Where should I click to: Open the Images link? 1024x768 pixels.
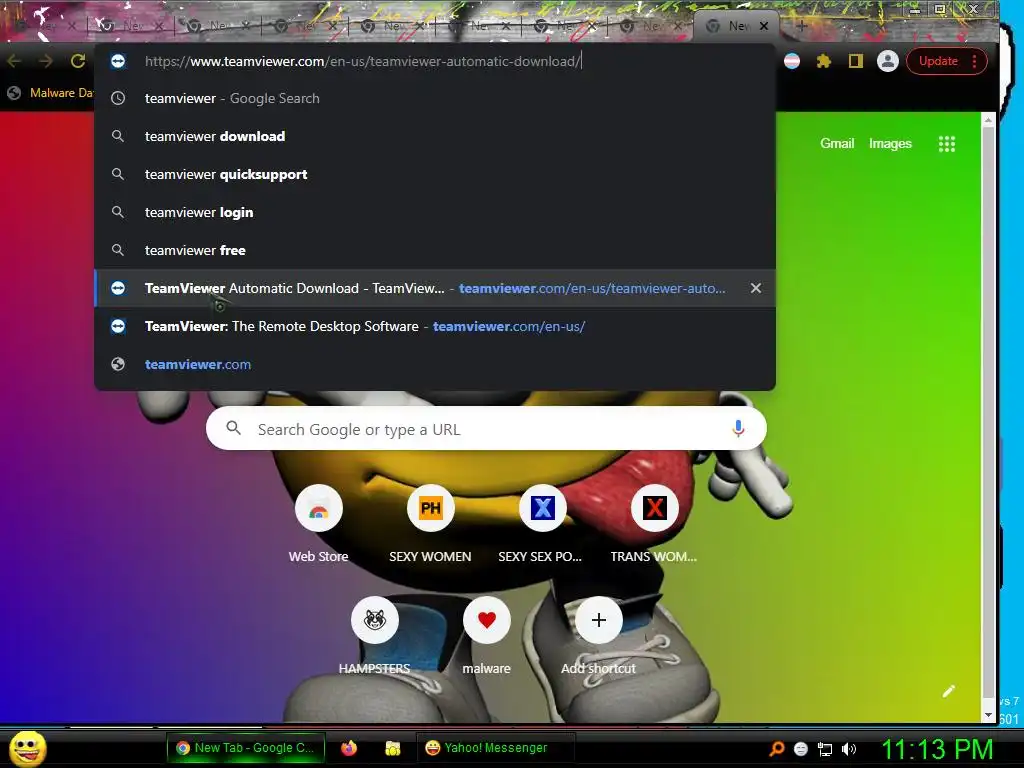tap(890, 144)
